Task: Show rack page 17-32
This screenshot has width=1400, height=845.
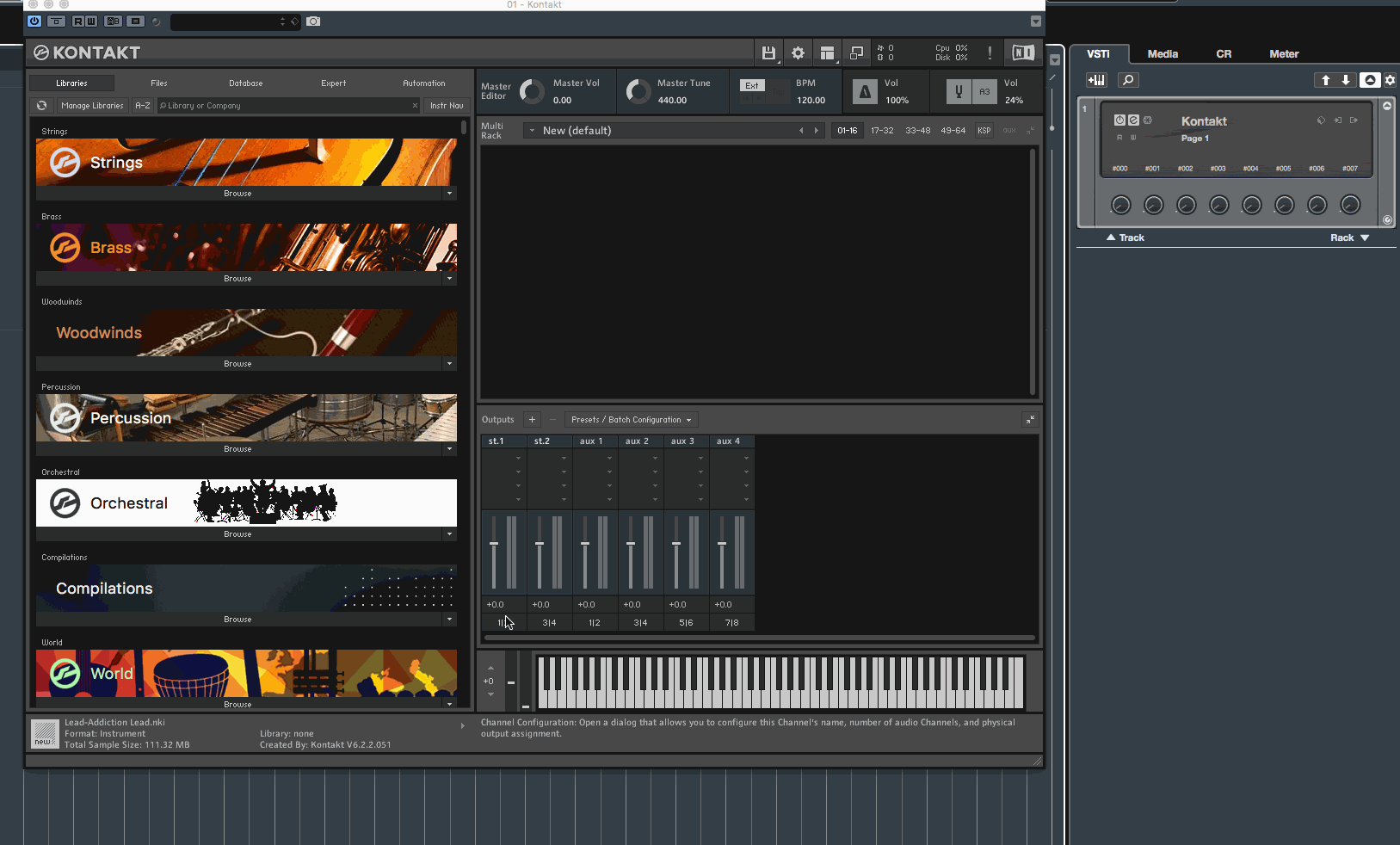Action: (x=882, y=131)
